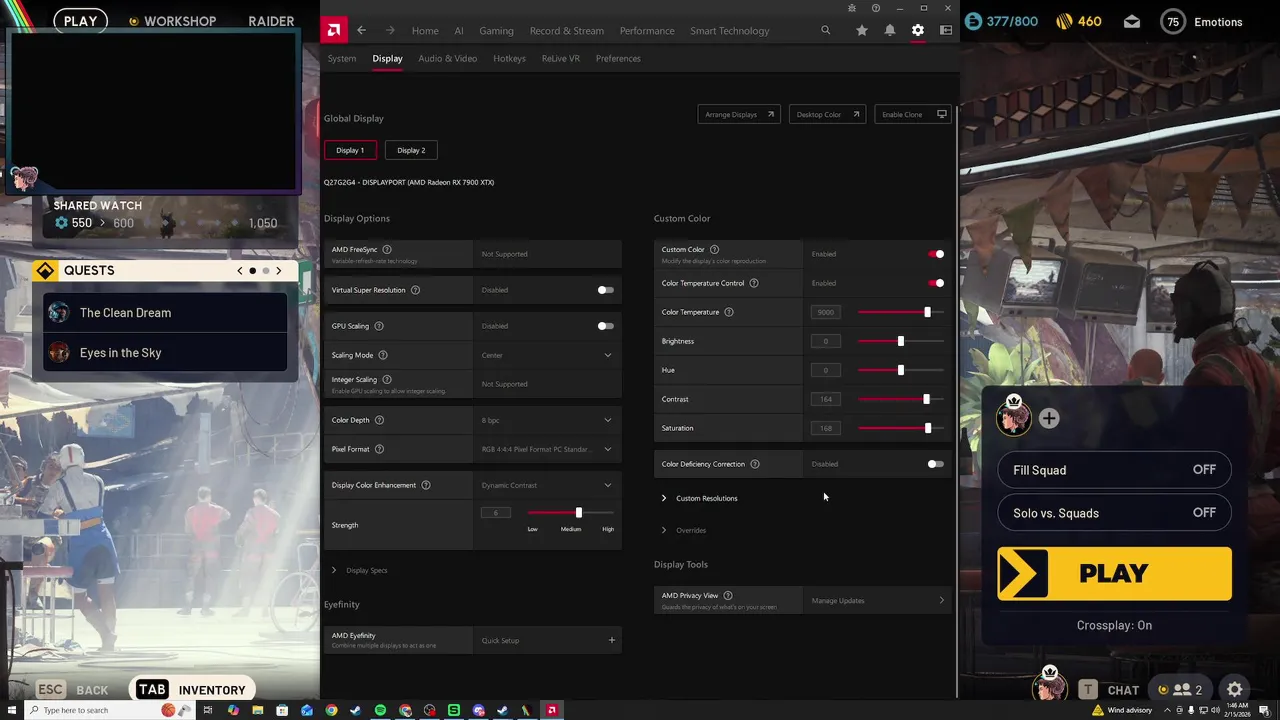1280x720 pixels.
Task: Click help icon next to Display Color Enhancement
Action: point(425,485)
